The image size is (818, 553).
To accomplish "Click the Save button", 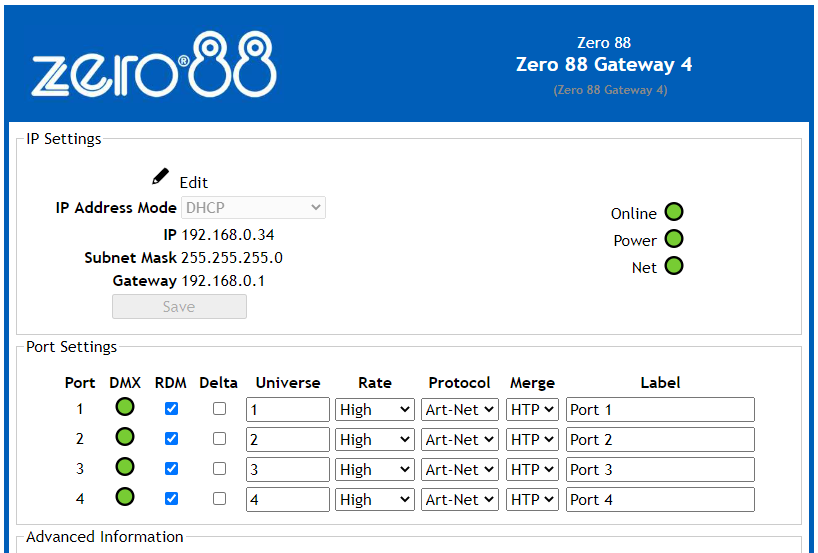I will (x=179, y=306).
